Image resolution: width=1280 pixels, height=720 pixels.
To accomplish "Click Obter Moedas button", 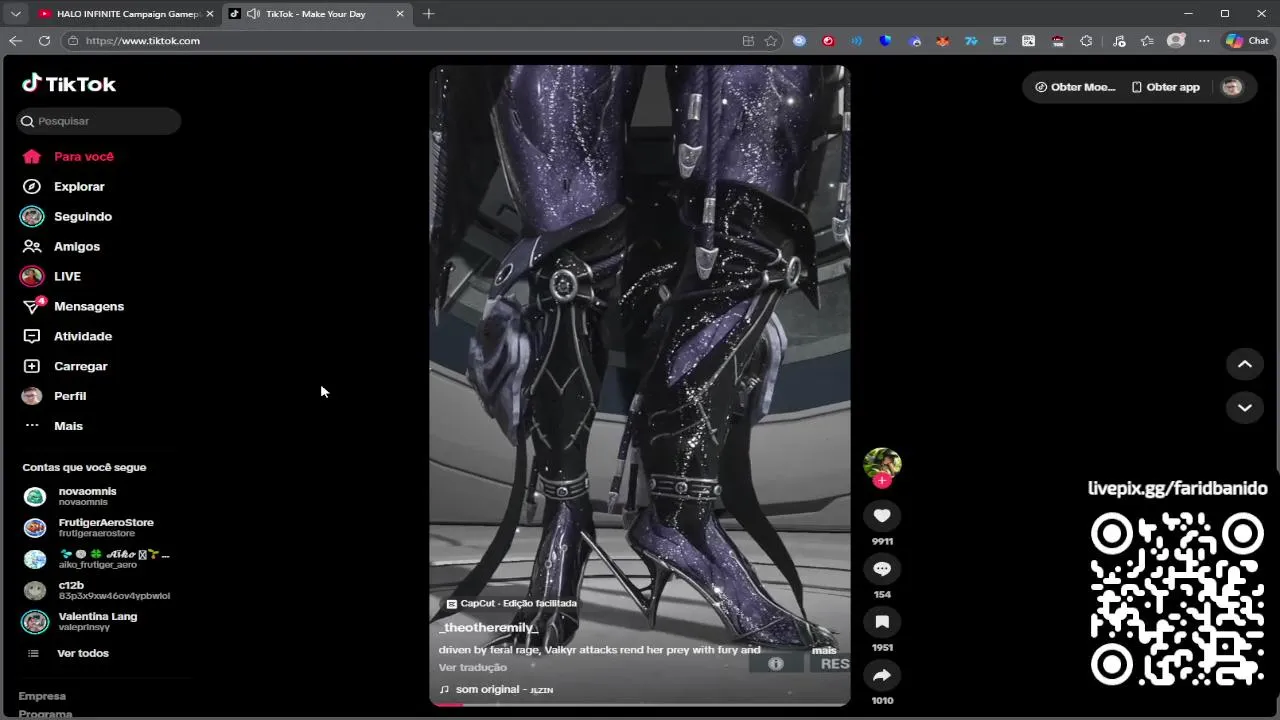I will coord(1075,87).
